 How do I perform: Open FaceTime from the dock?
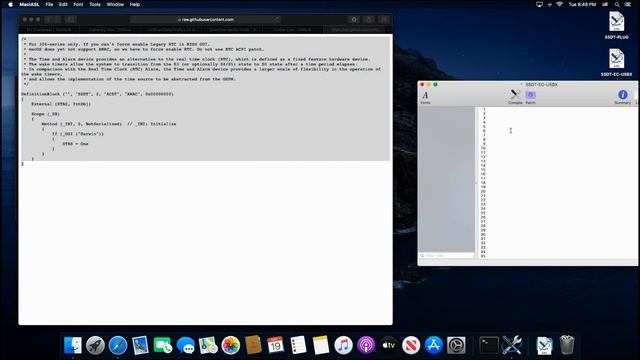click(x=163, y=345)
